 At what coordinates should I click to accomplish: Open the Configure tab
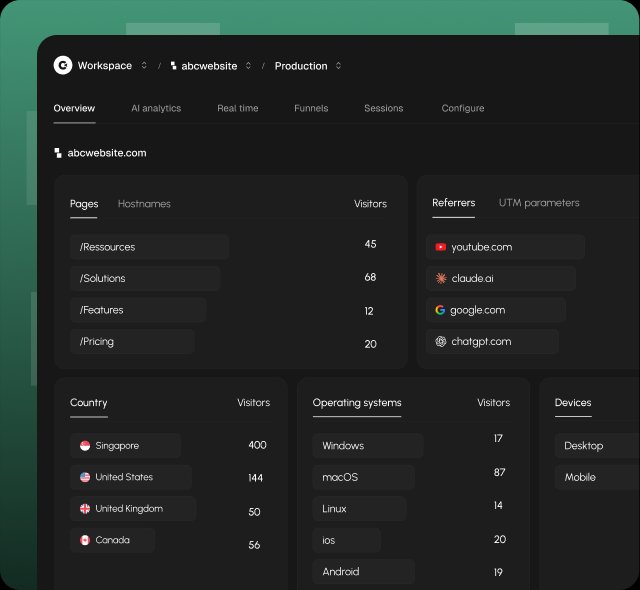463,108
